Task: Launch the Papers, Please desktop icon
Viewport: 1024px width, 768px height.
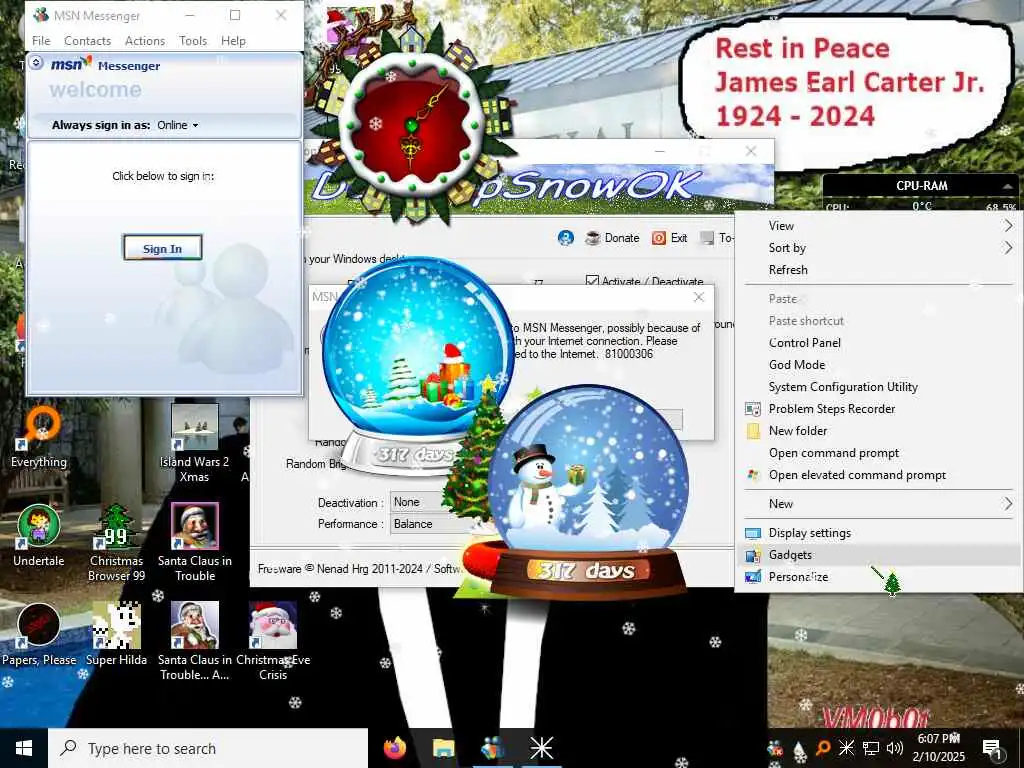Action: [39, 633]
